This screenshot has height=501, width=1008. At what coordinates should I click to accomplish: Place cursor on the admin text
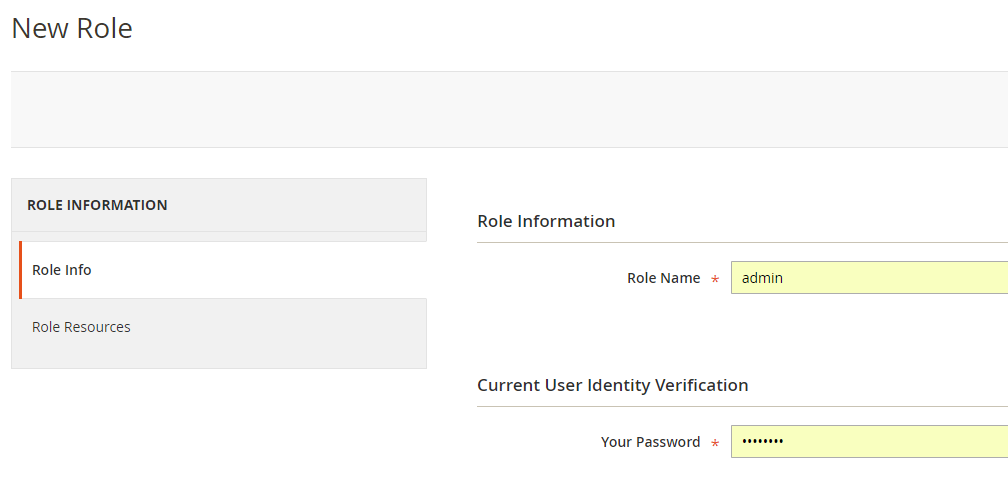(762, 278)
